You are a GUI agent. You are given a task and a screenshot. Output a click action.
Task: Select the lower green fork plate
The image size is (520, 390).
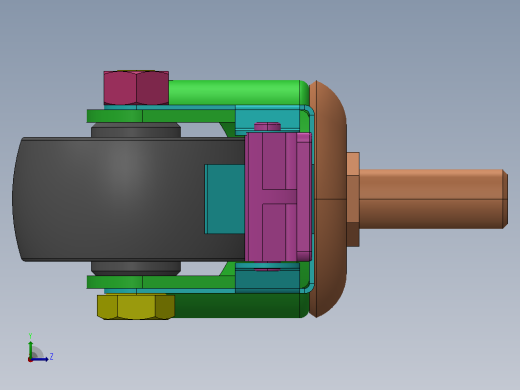161,282
